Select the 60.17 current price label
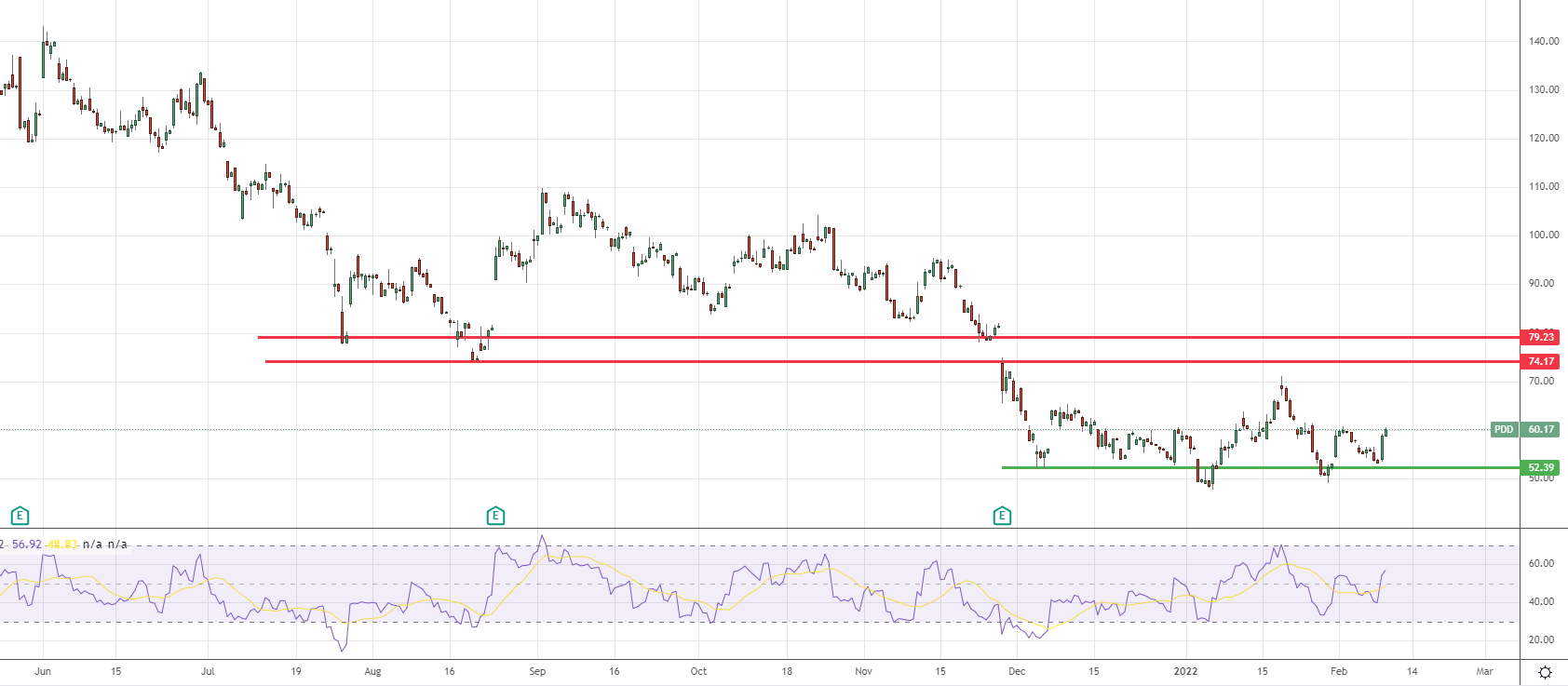The image size is (1568, 686). point(1541,429)
